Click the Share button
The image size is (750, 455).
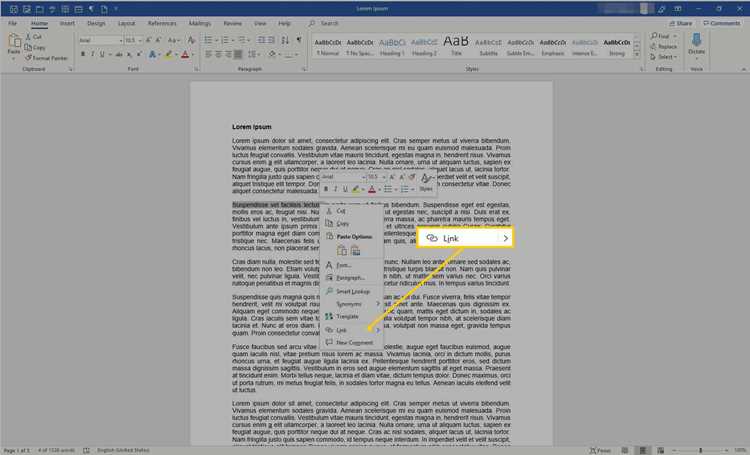(x=681, y=23)
